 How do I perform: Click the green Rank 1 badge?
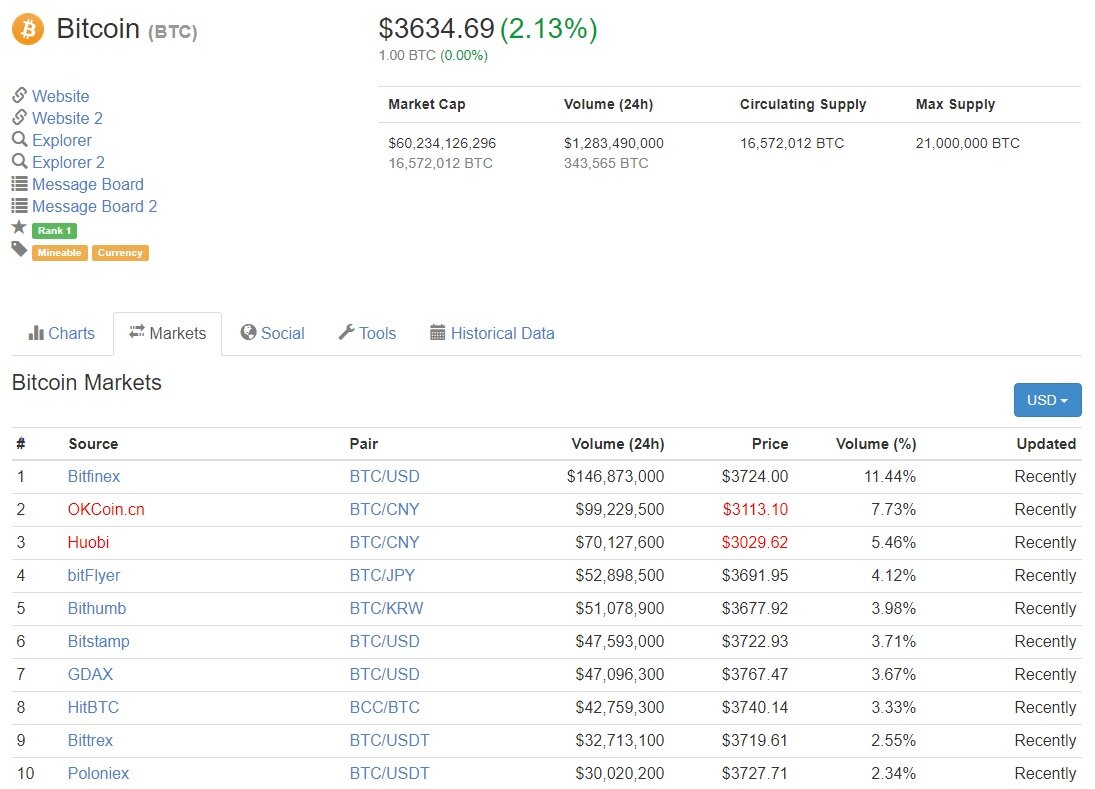pyautogui.click(x=54, y=230)
